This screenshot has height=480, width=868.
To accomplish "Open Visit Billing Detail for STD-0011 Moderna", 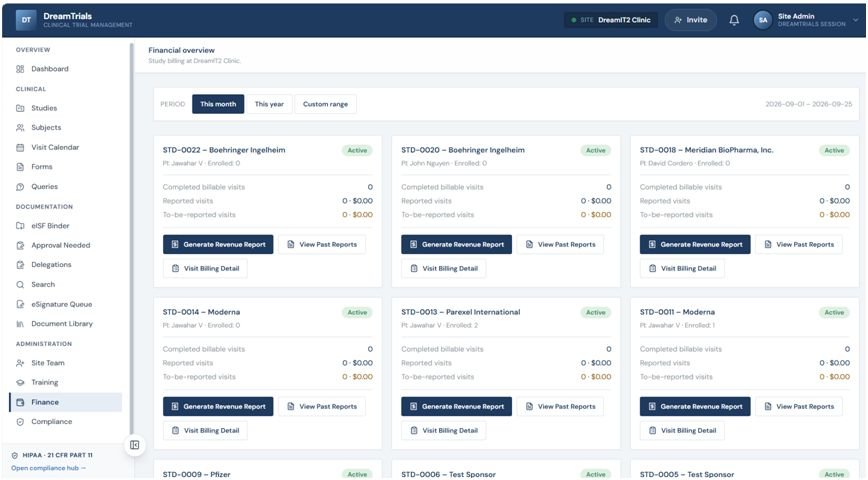I will 682,431.
